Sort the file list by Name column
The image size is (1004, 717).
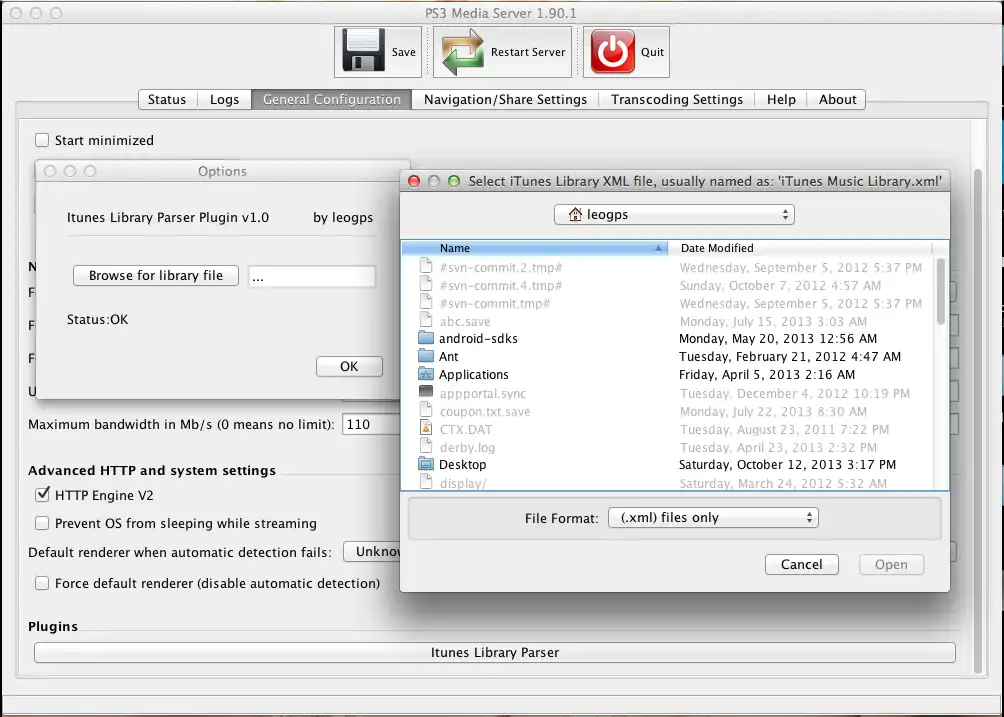tap(535, 248)
